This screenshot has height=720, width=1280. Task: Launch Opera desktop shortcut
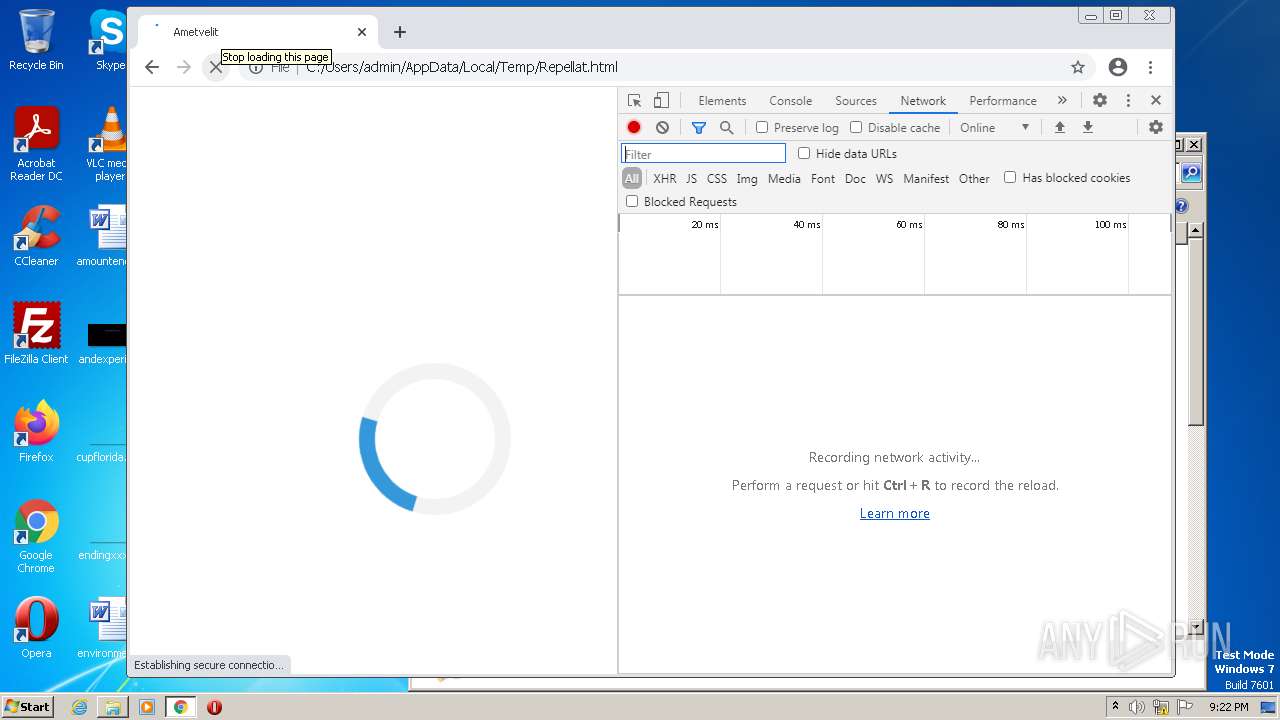point(36,628)
